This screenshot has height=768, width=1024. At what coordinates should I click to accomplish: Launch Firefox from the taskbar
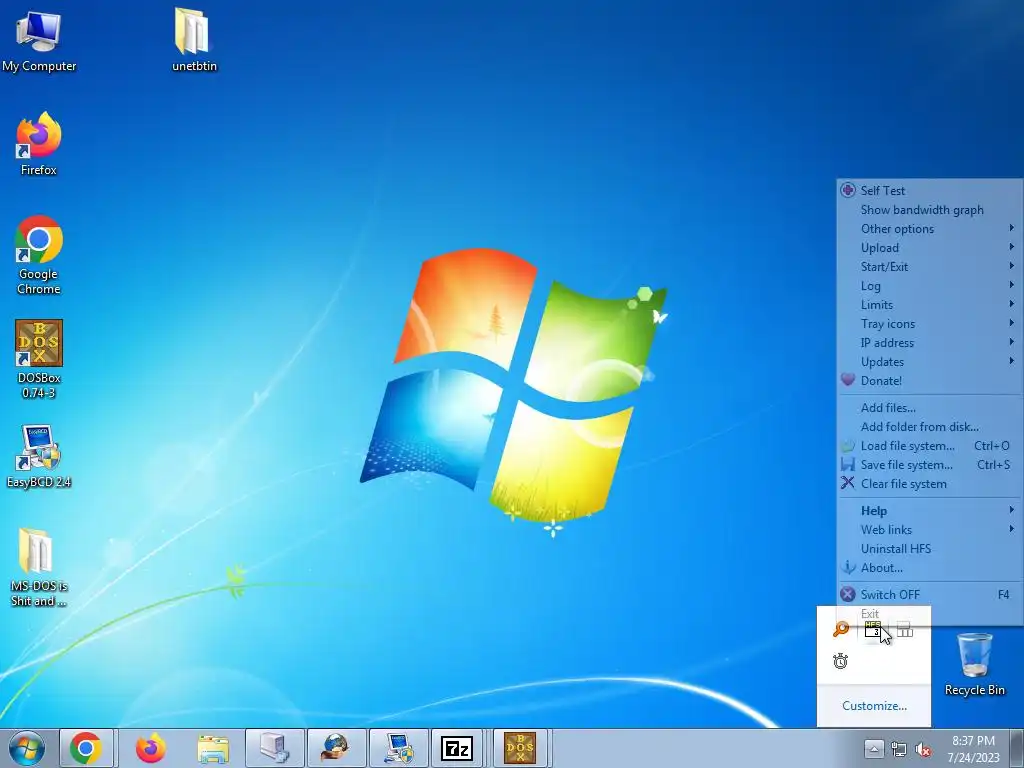coord(150,748)
